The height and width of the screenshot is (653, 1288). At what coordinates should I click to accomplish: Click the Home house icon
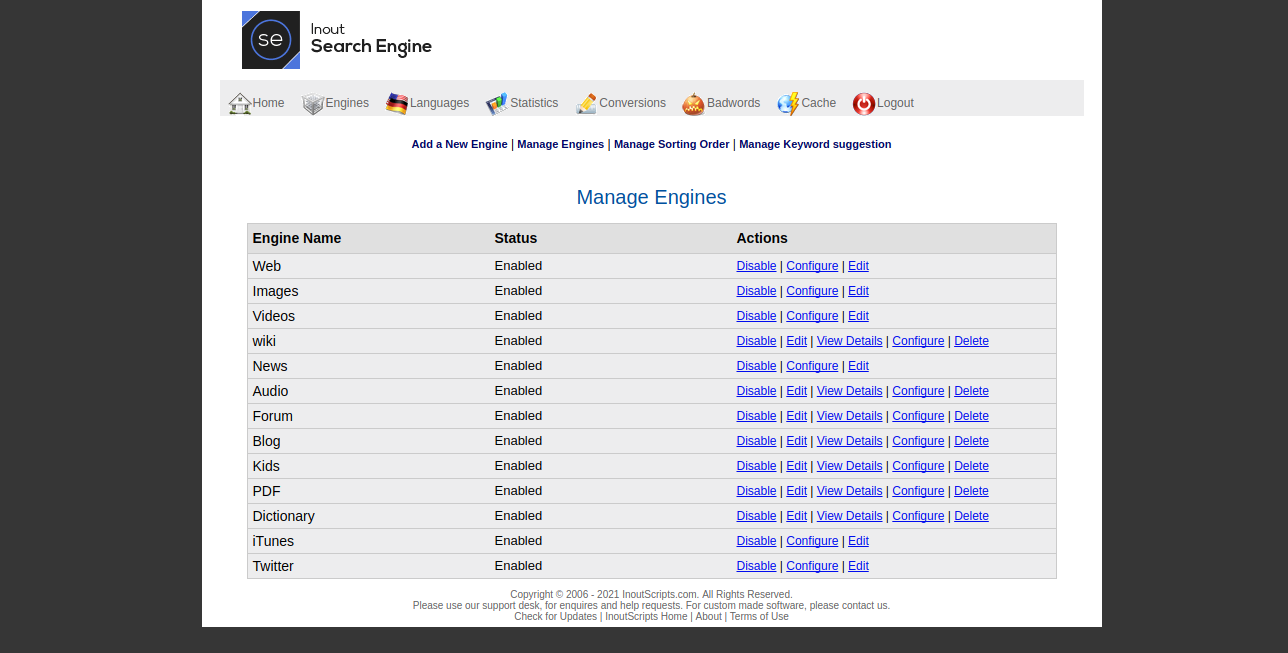pyautogui.click(x=240, y=103)
